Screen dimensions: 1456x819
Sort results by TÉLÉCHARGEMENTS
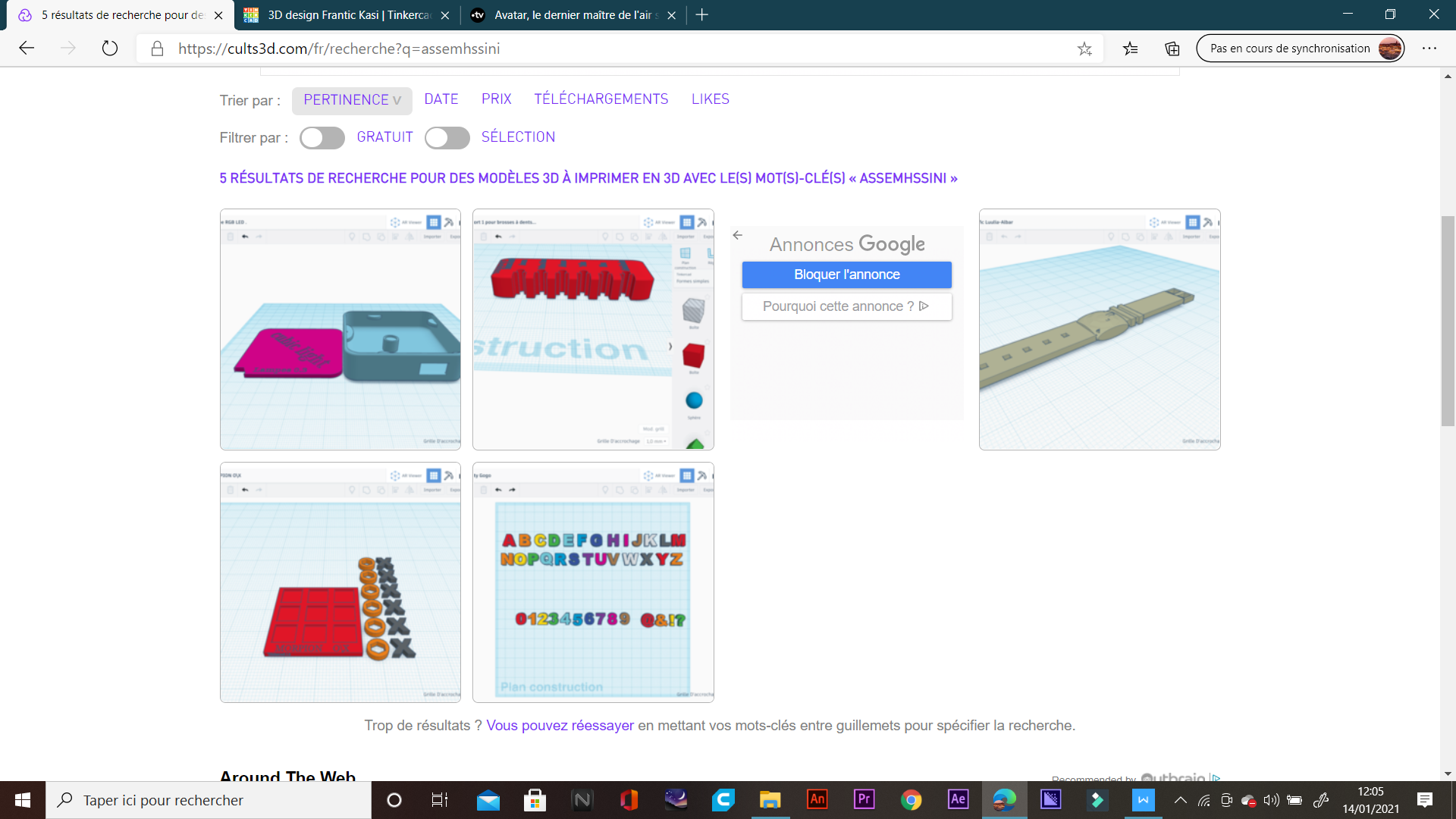click(x=601, y=99)
